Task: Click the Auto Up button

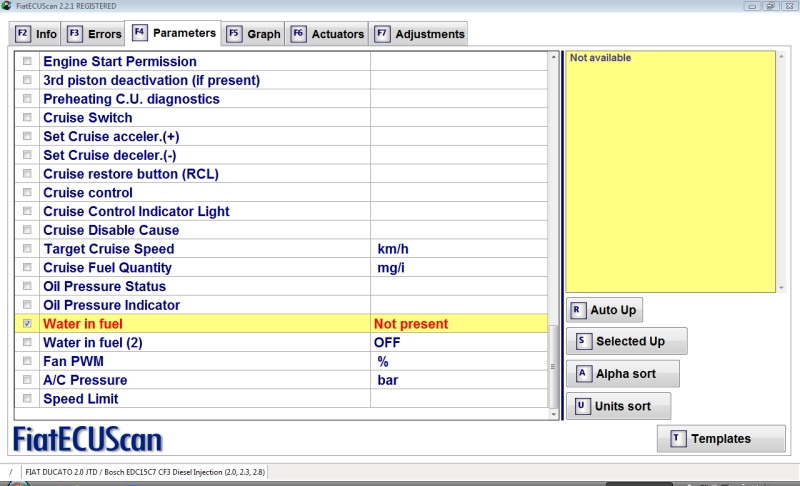Action: pos(604,310)
